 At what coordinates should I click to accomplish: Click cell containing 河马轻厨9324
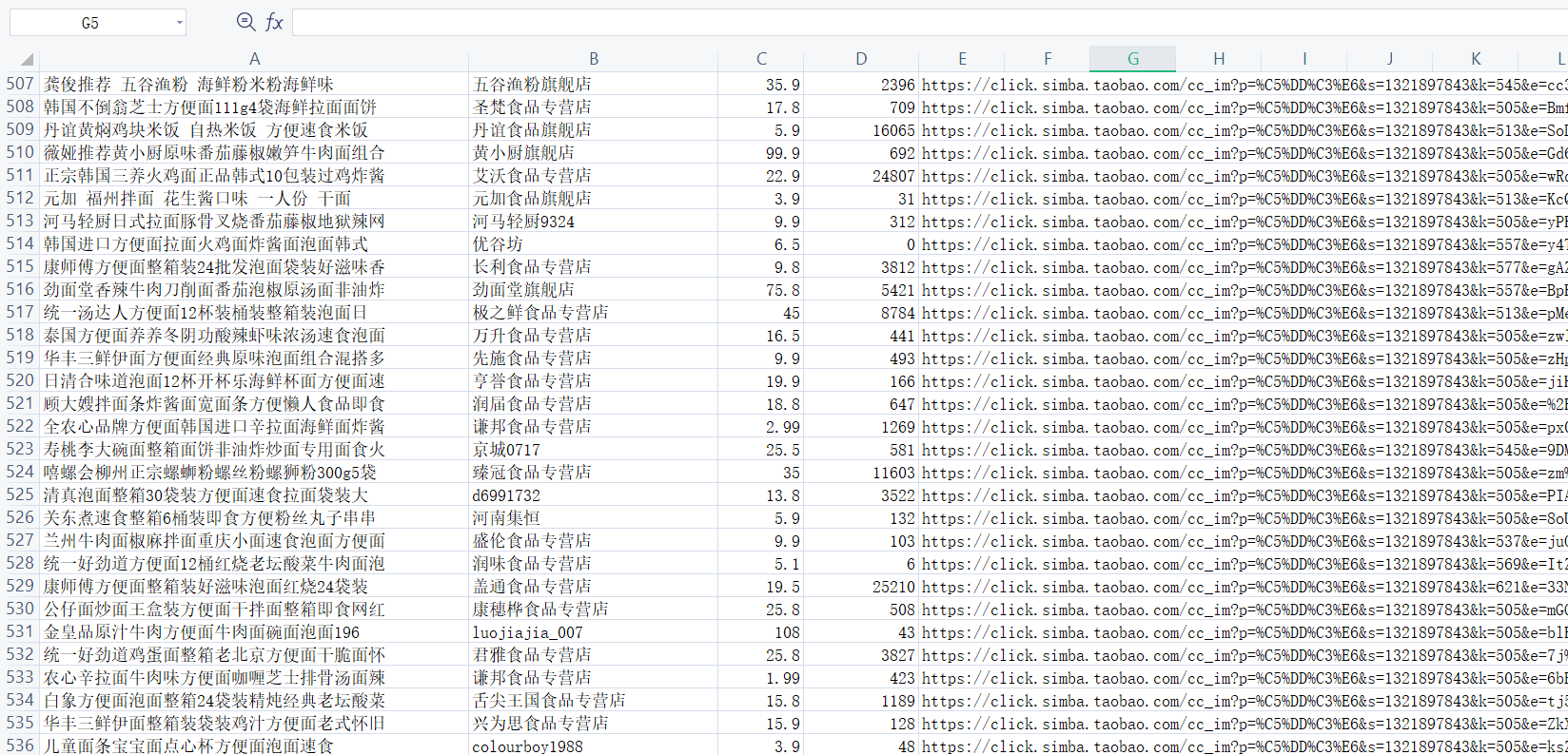593,222
